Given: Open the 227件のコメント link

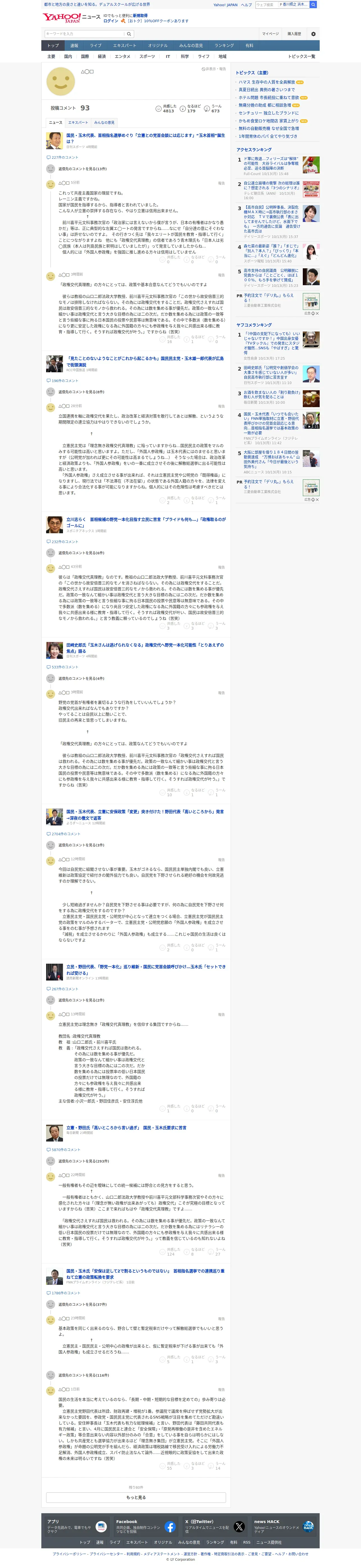Looking at the screenshot, I should tap(63, 157).
